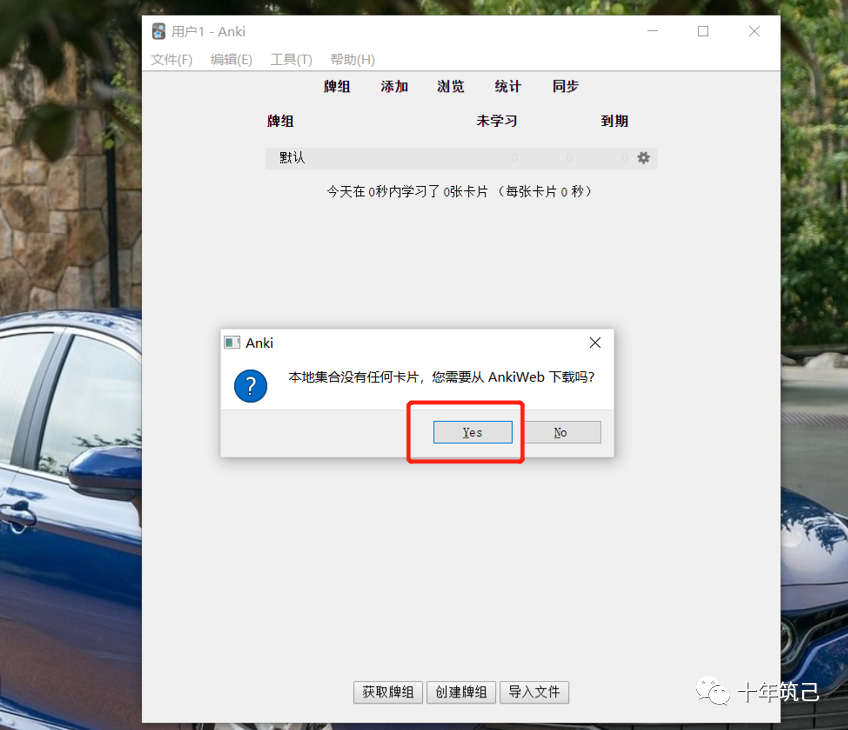Click 获取牌组 button
Image resolution: width=848 pixels, height=730 pixels.
click(388, 692)
